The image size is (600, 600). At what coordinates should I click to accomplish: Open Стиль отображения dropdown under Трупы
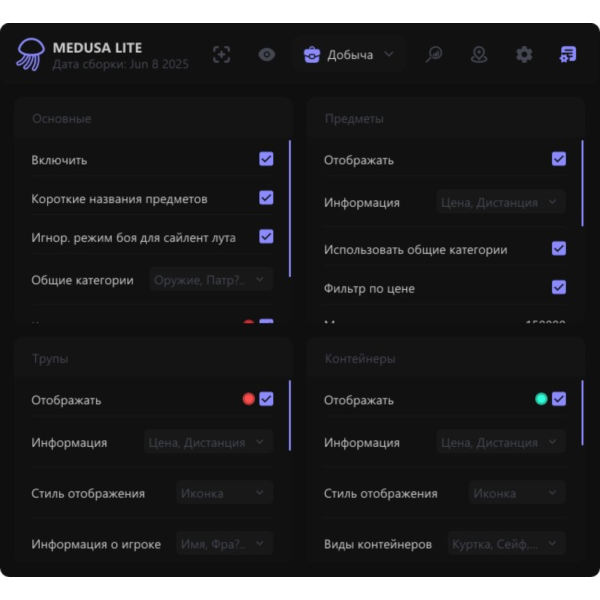(x=225, y=493)
